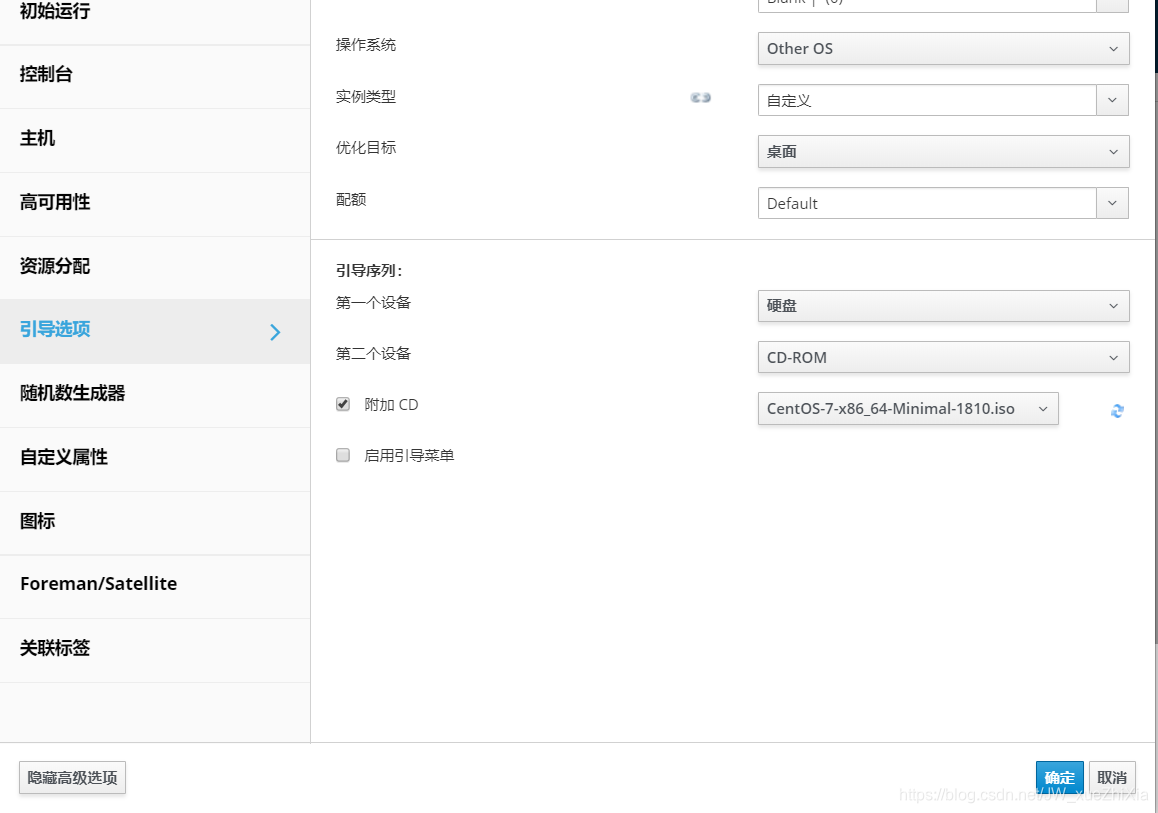Switch to the 资源分配 tab
Image resolution: width=1158 pixels, height=813 pixels.
coord(154,267)
